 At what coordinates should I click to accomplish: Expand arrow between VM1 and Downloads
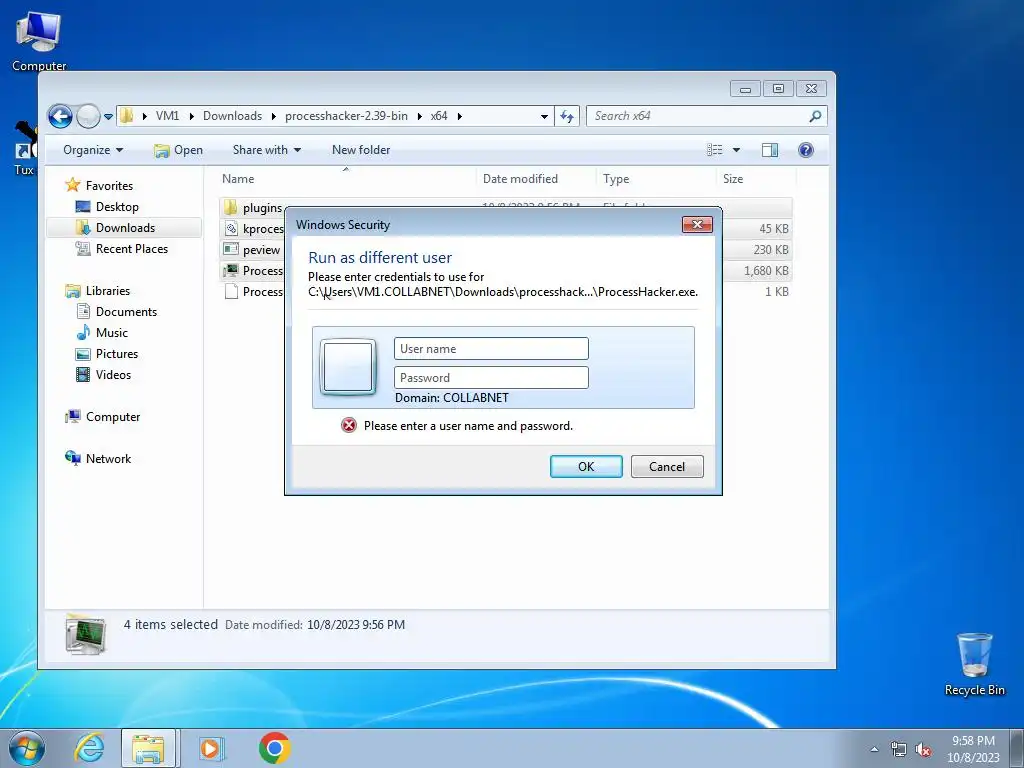pyautogui.click(x=191, y=116)
